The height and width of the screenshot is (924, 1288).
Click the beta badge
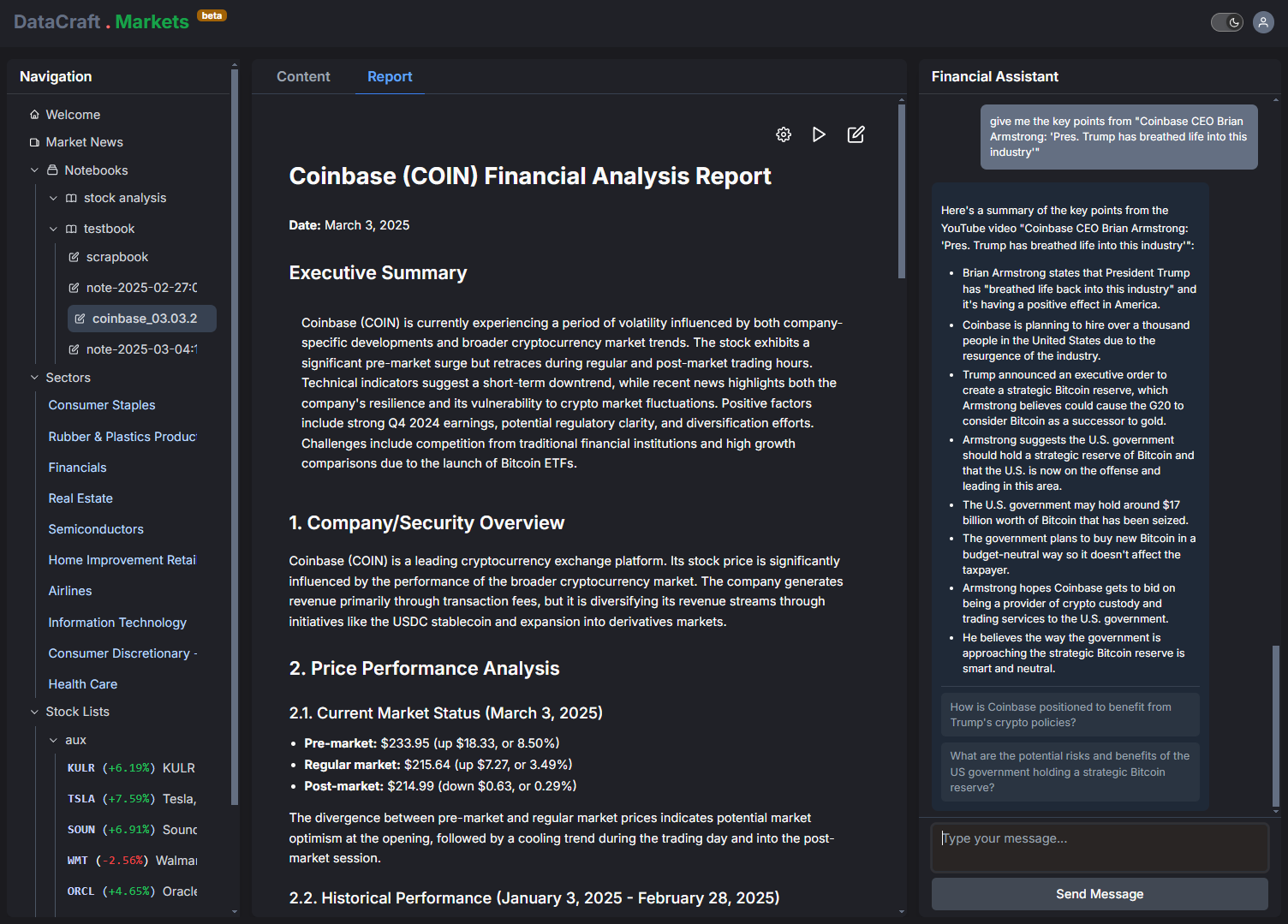(212, 15)
